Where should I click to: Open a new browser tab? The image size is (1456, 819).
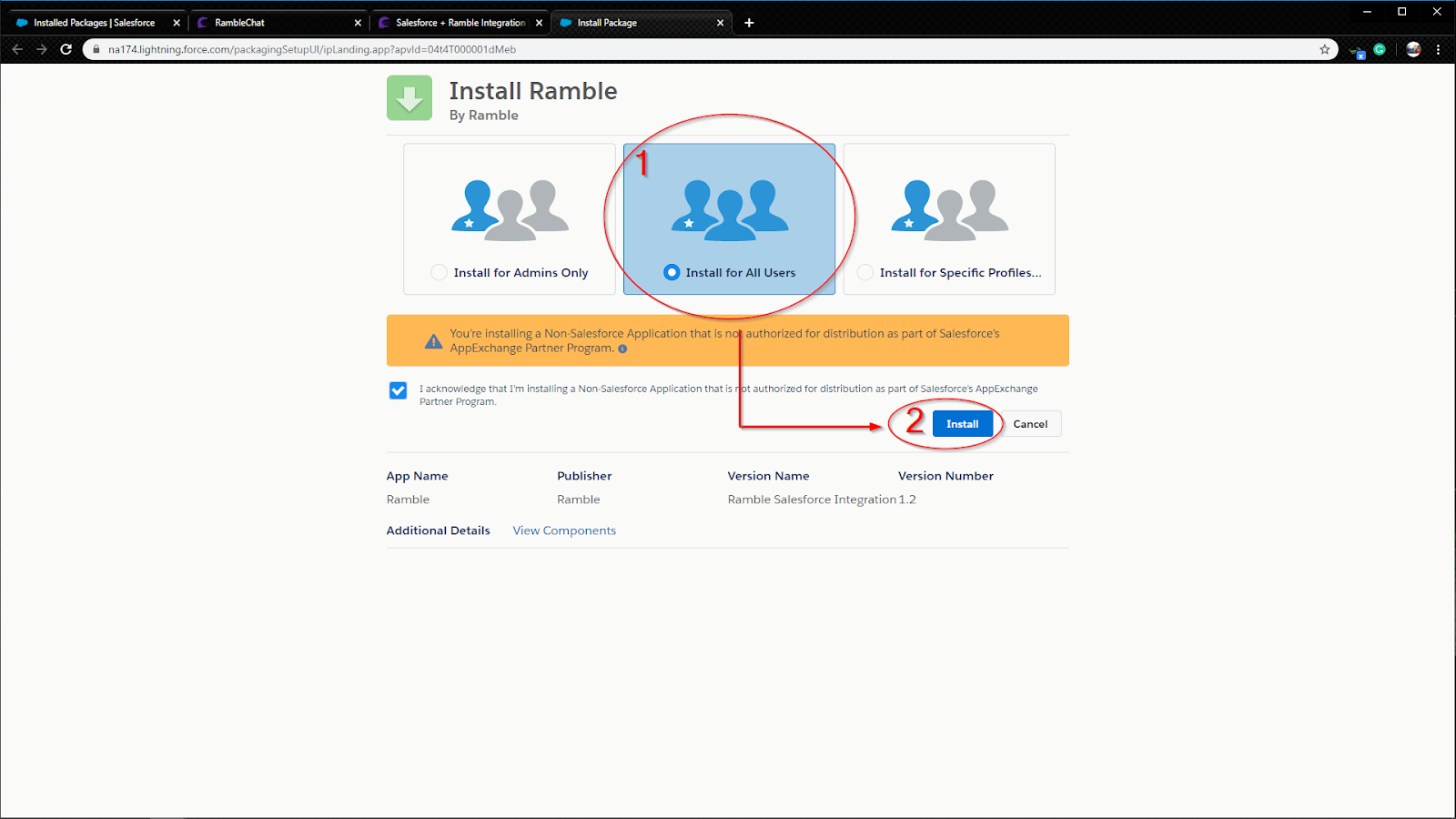tap(749, 23)
